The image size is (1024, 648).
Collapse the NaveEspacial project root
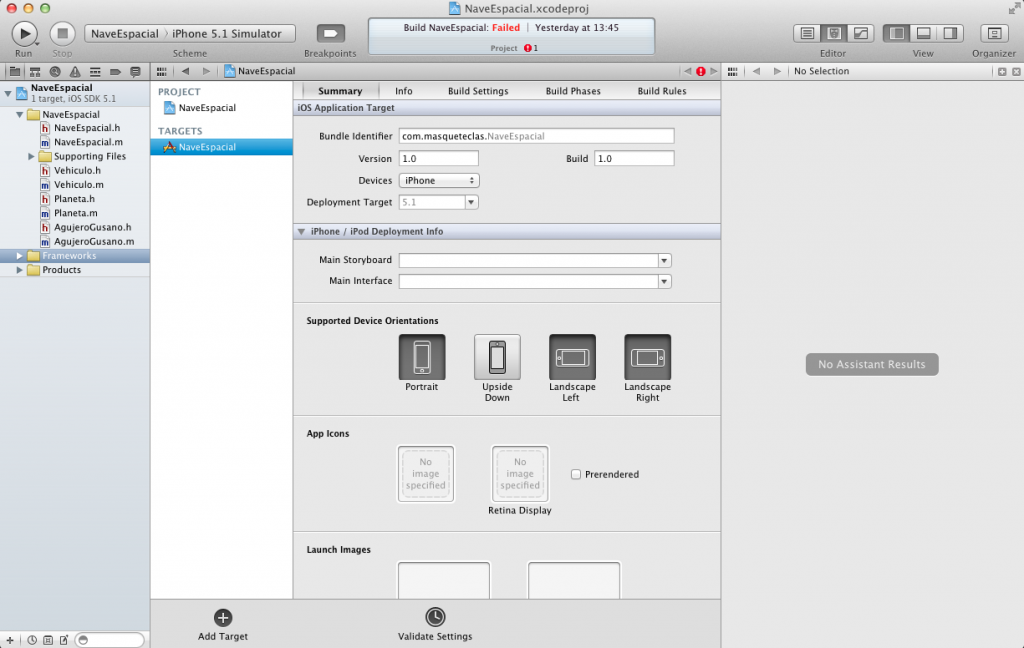coord(8,93)
